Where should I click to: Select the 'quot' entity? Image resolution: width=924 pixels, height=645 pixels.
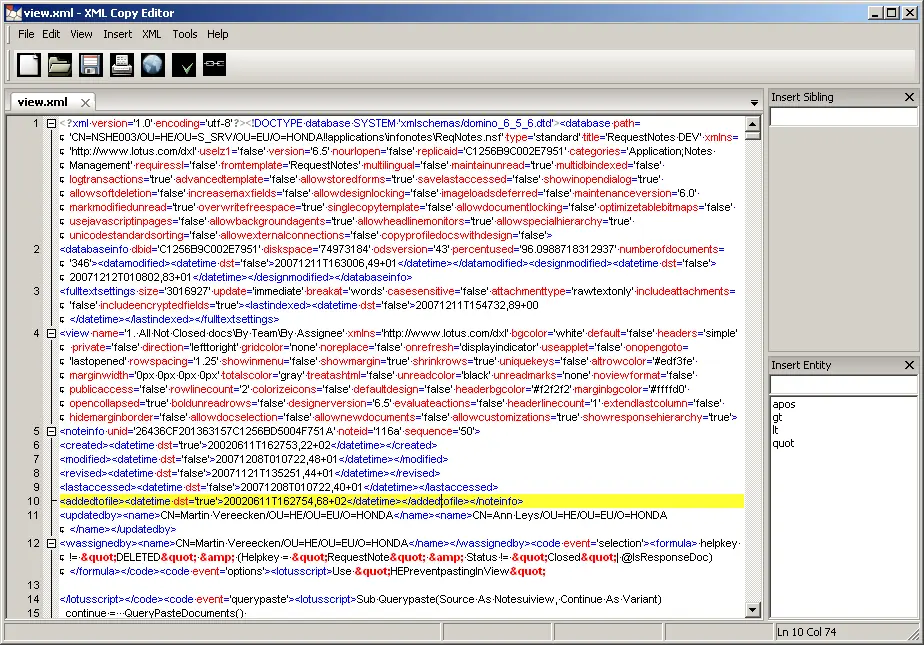point(783,444)
